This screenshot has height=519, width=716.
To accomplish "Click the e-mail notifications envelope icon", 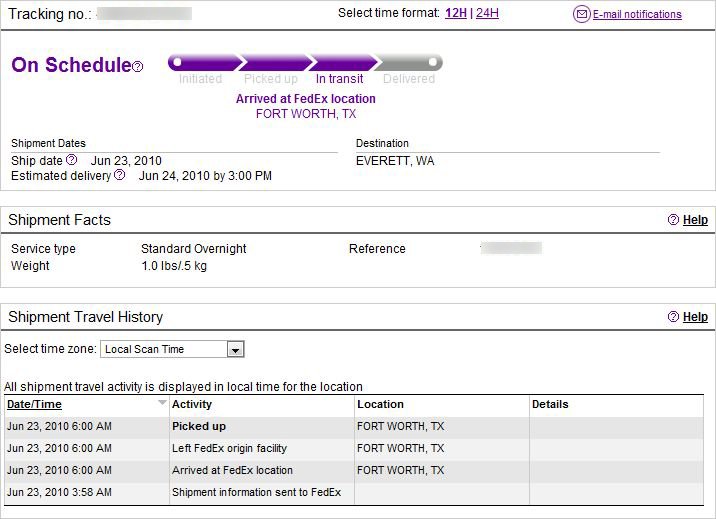I will coord(581,14).
